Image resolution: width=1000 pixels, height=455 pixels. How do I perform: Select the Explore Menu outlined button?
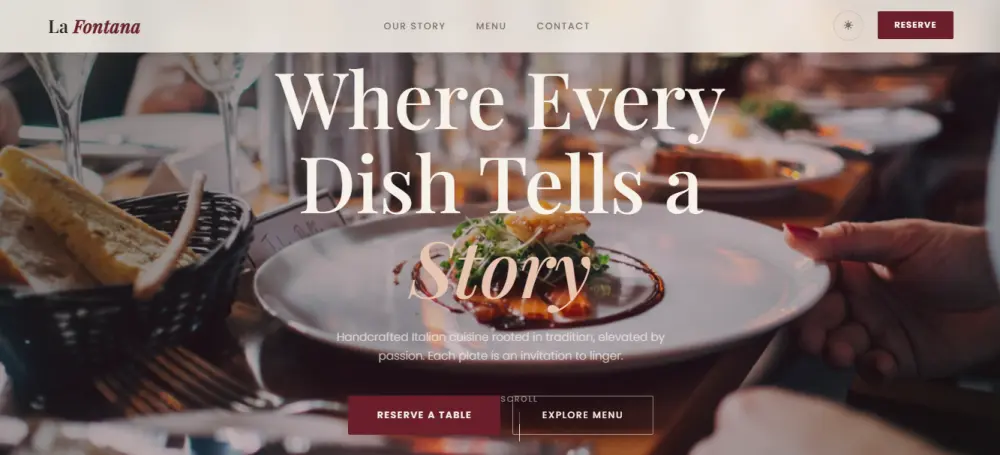tap(582, 415)
